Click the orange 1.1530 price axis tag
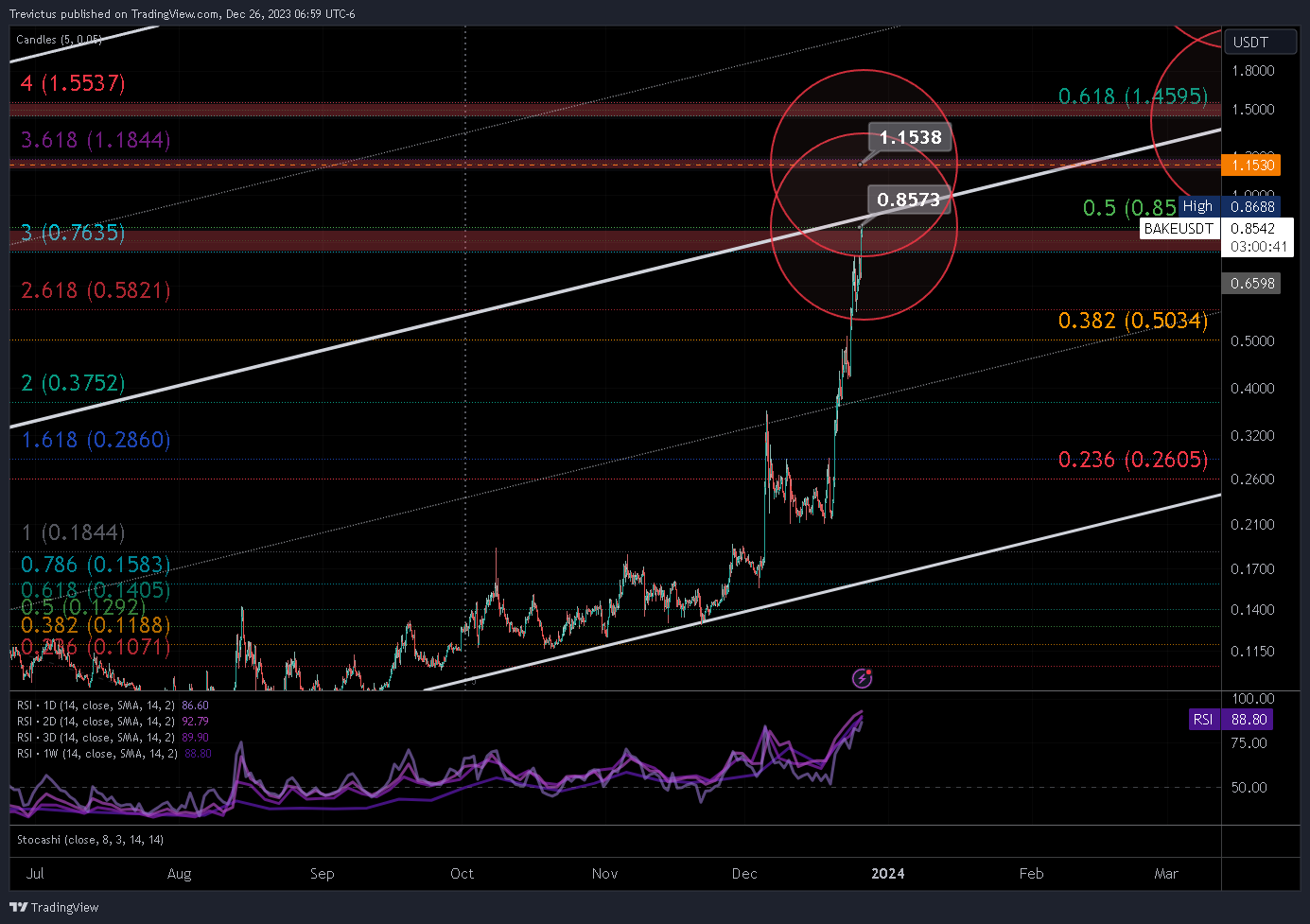 pos(1252,165)
